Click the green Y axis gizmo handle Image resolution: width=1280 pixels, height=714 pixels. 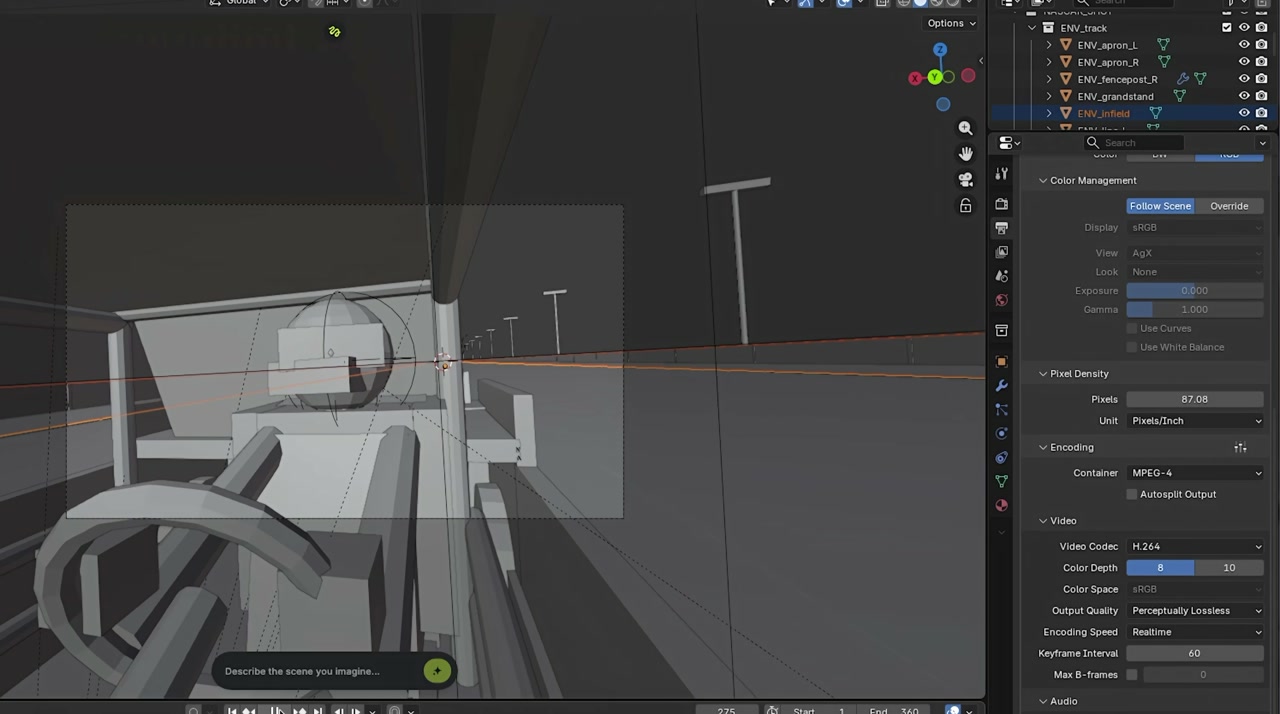click(x=934, y=77)
